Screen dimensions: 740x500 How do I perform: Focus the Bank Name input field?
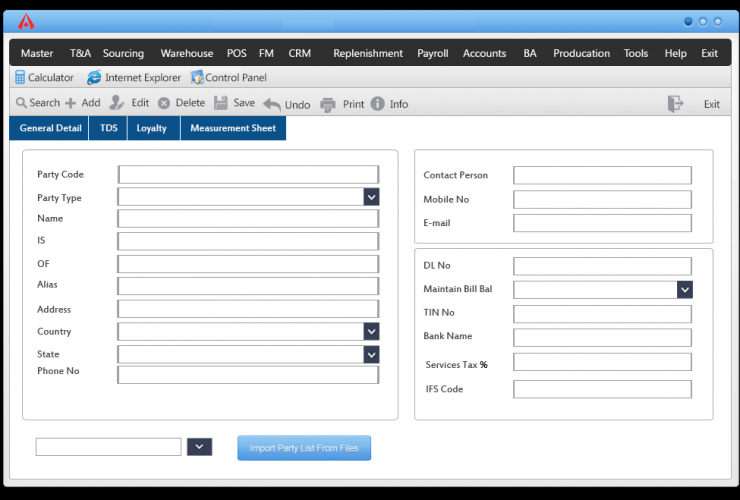[603, 338]
